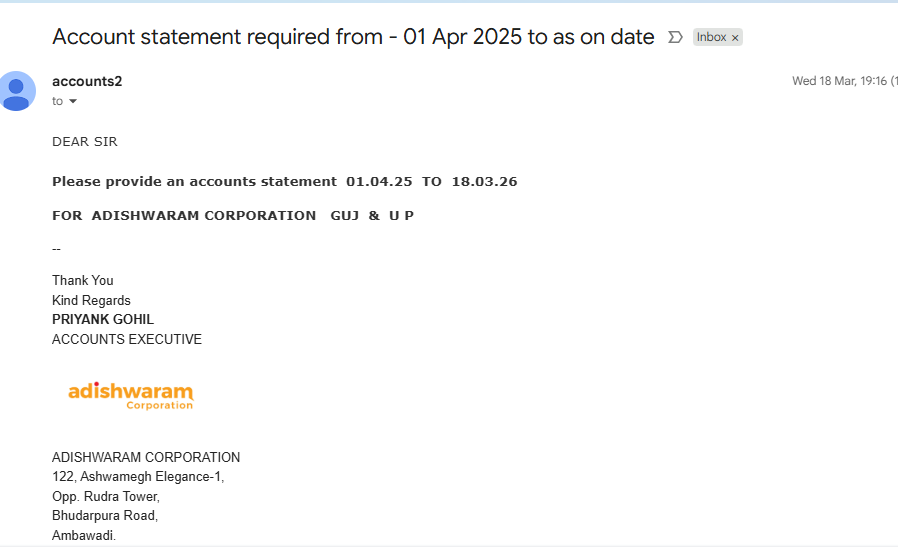Remove the Inbox label with its x
This screenshot has height=558, width=898.
(735, 38)
